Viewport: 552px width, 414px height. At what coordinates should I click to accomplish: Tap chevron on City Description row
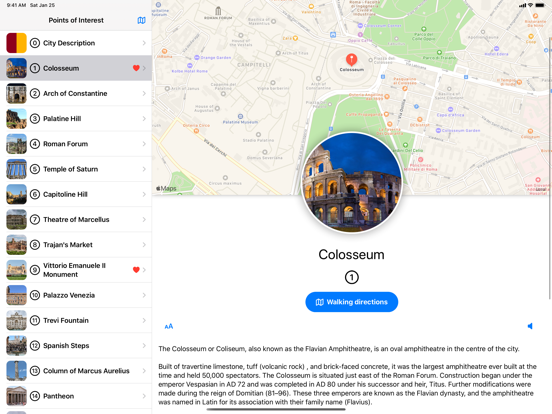click(x=144, y=43)
